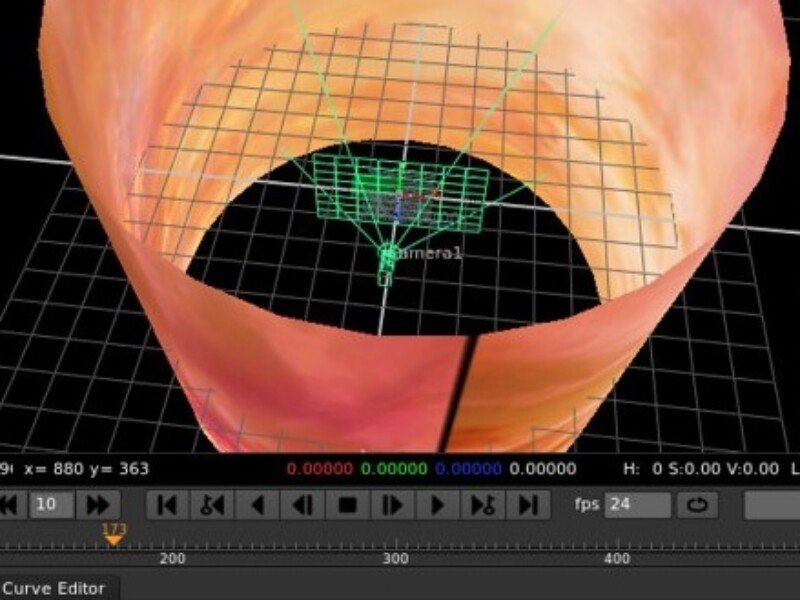The width and height of the screenshot is (800, 600).
Task: Click the blue channel value 0.00000
Action: [468, 468]
